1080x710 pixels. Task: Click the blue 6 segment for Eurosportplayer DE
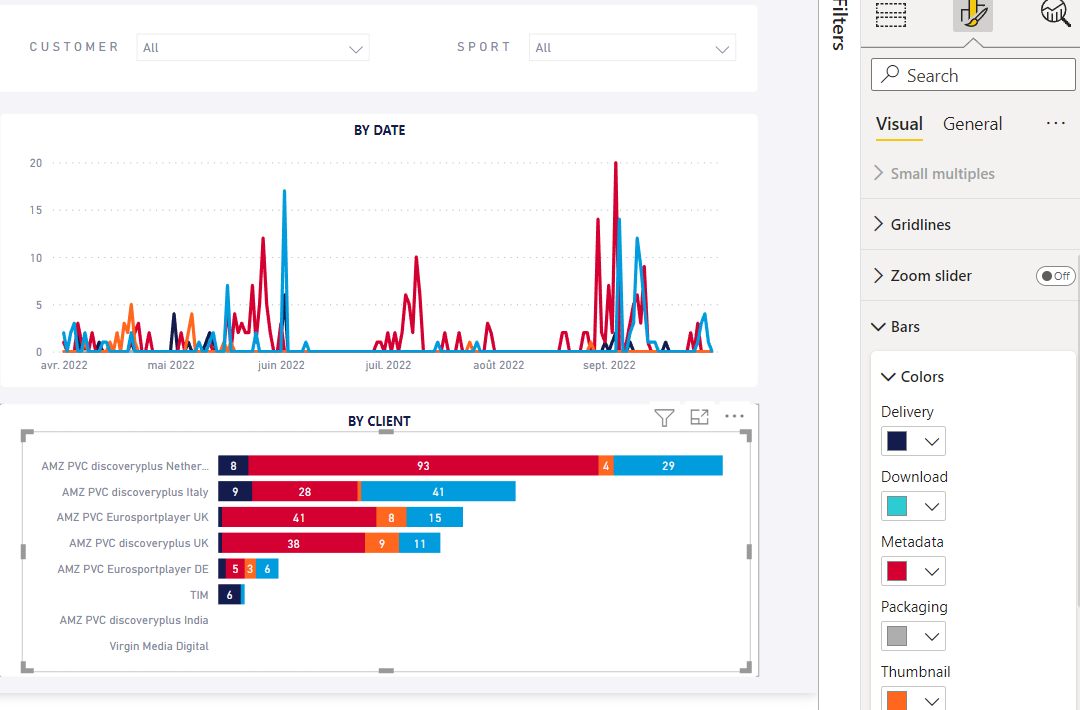(267, 569)
